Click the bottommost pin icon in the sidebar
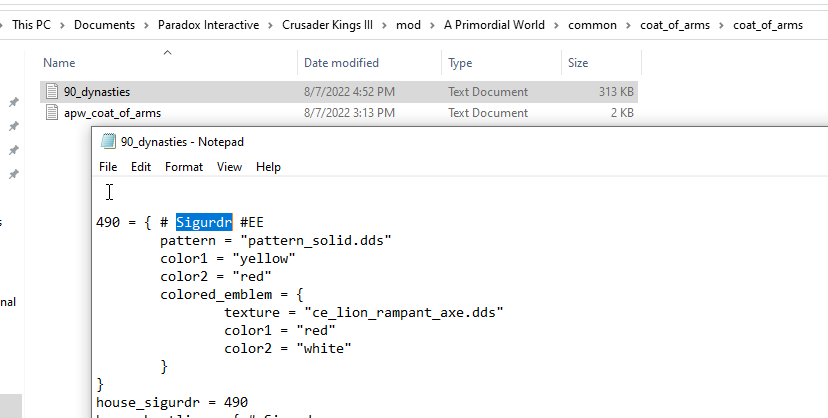The width and height of the screenshot is (828, 418). pos(13,175)
